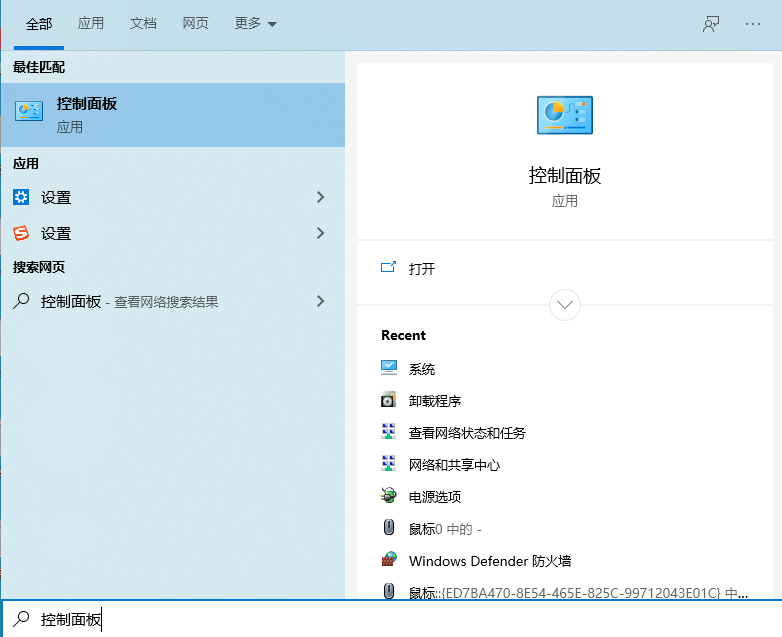Screen dimensions: 782x637
Task: Click the 卸载程序 icon
Action: coord(389,400)
